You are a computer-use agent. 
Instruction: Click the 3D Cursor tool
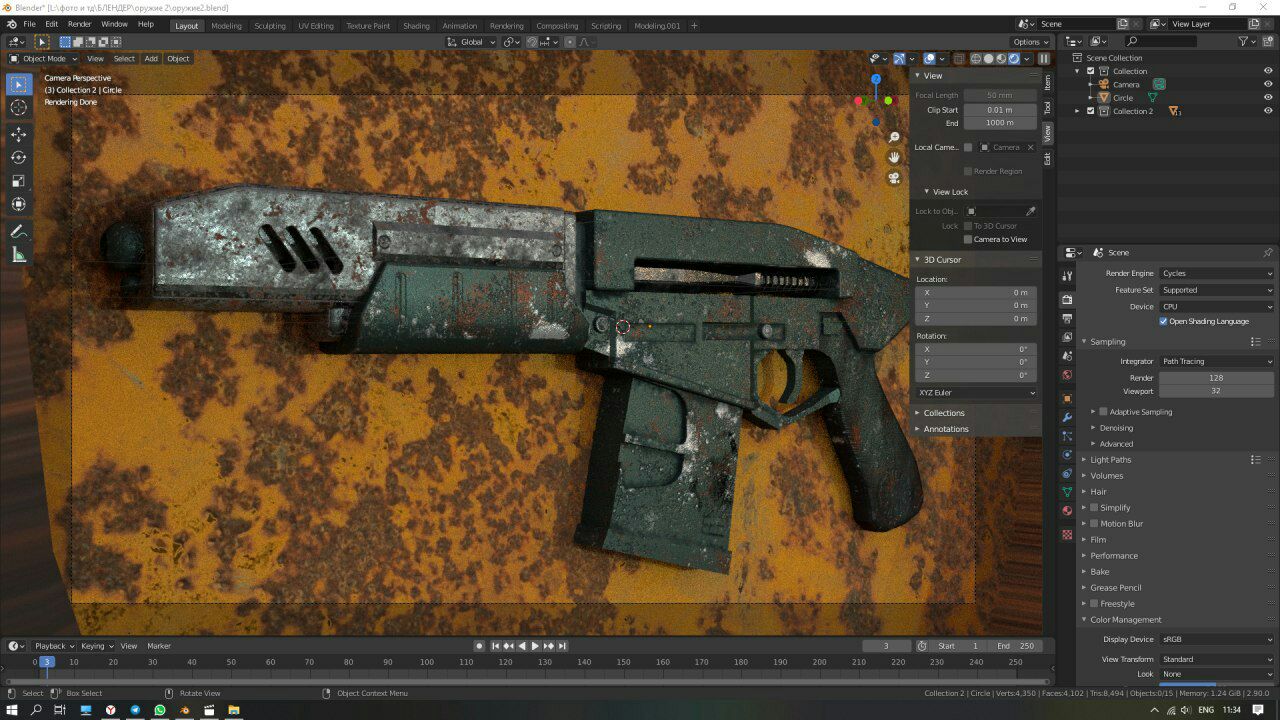(x=19, y=108)
